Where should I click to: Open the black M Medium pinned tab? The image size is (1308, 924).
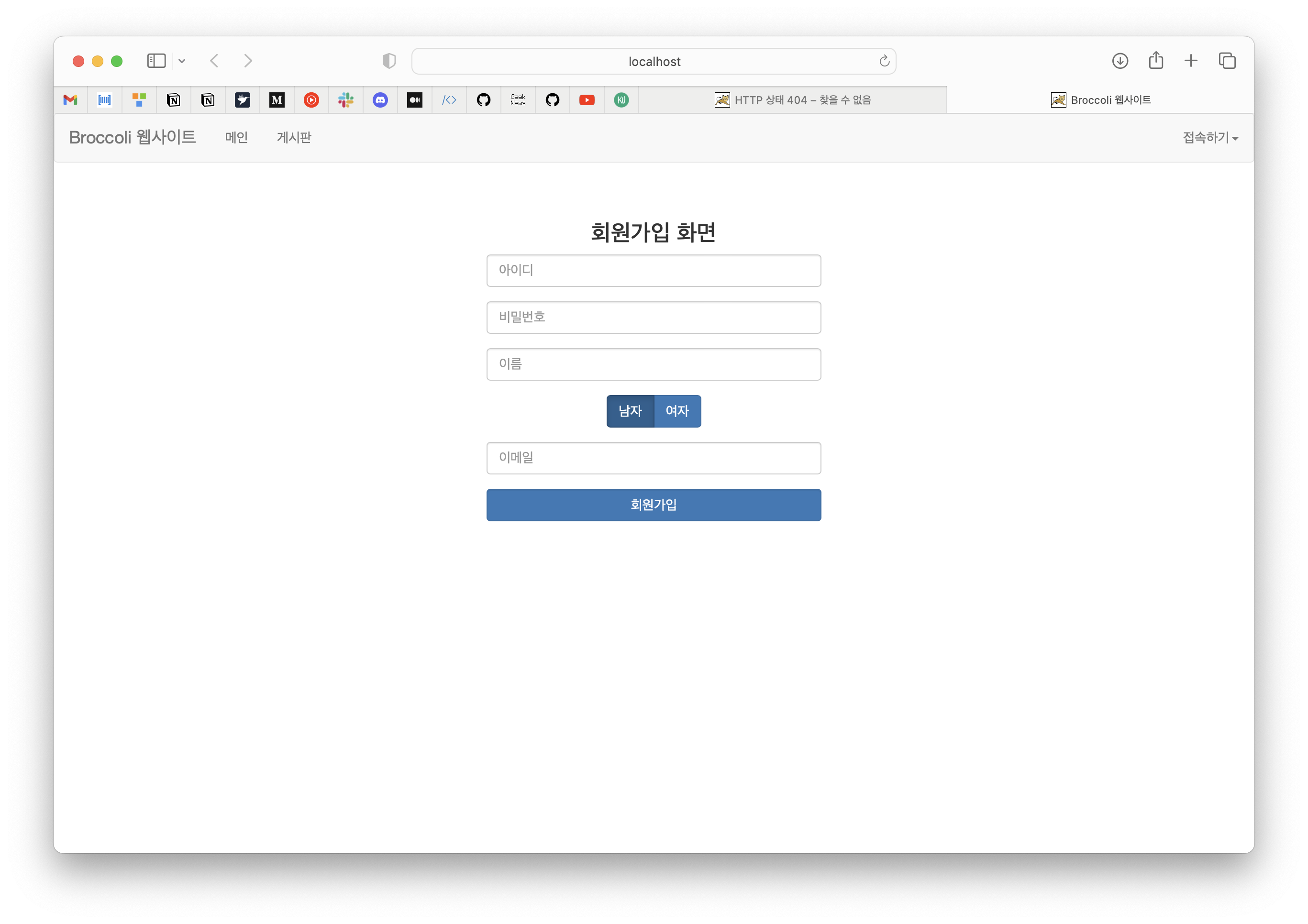(x=277, y=100)
